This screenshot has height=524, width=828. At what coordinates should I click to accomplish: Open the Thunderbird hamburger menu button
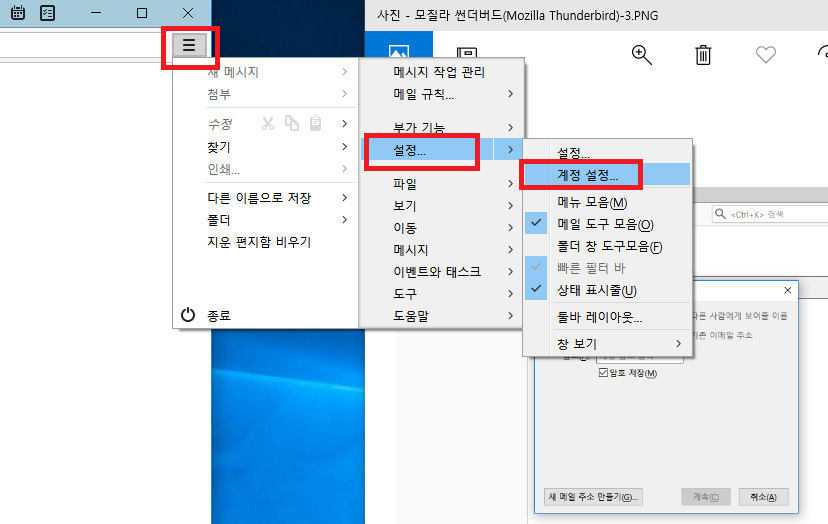[x=189, y=45]
